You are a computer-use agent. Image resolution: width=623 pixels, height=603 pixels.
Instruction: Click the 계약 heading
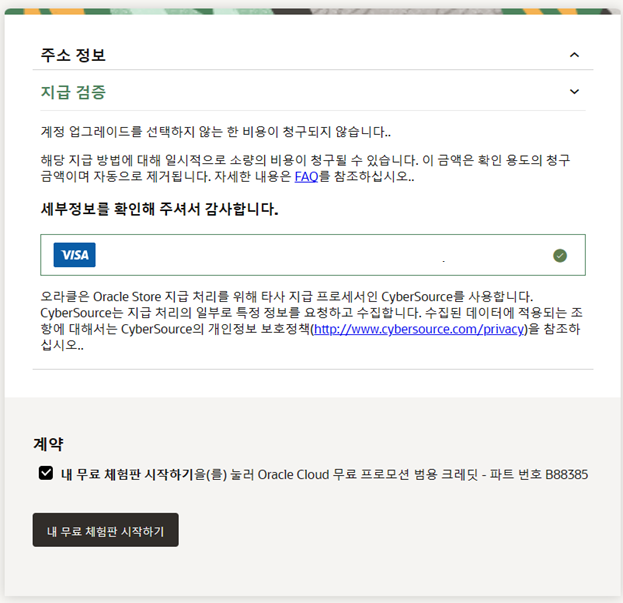click(x=48, y=444)
